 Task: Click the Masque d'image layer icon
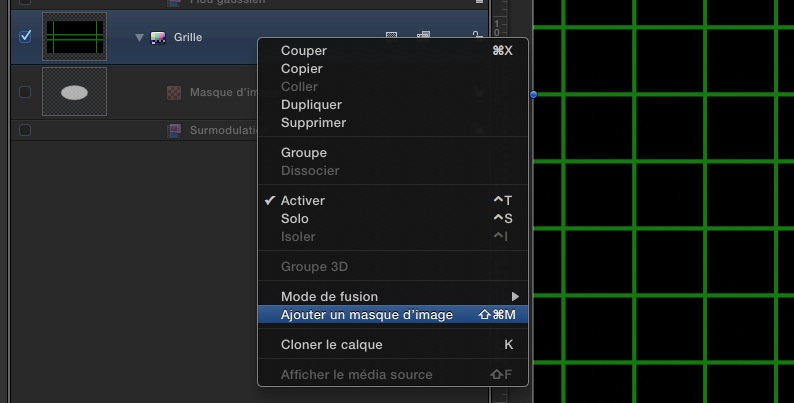172,93
